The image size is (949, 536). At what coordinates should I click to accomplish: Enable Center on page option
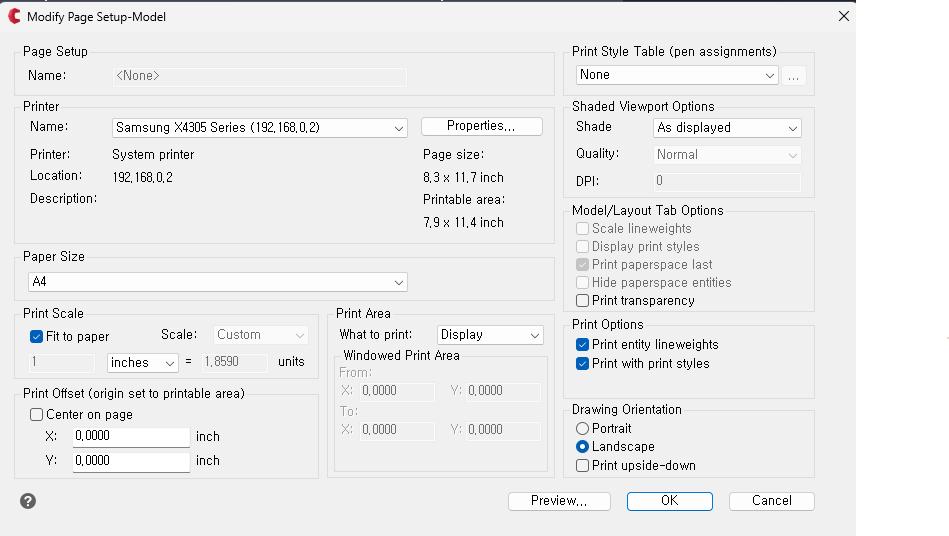tap(37, 414)
